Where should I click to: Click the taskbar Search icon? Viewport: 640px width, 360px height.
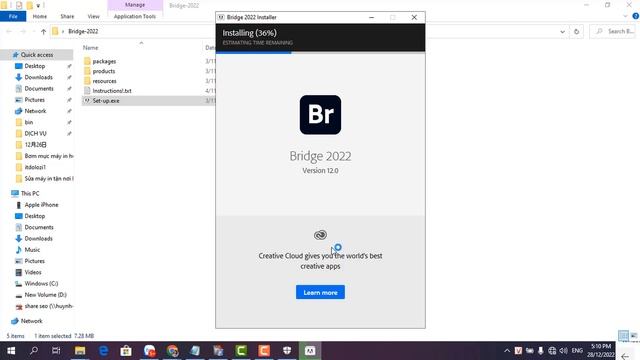point(34,351)
